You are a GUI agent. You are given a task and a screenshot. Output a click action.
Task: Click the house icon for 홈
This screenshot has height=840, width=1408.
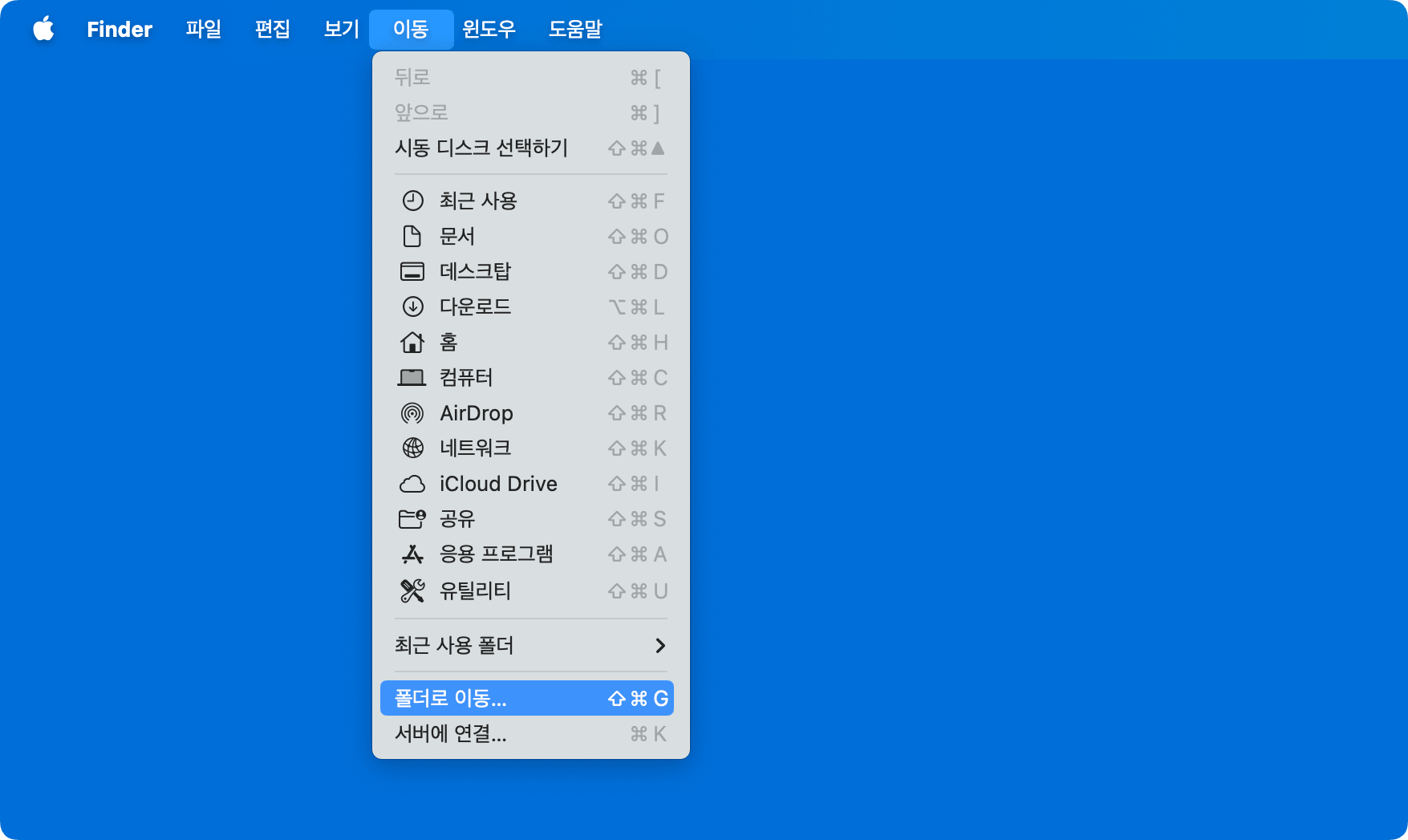coord(412,342)
